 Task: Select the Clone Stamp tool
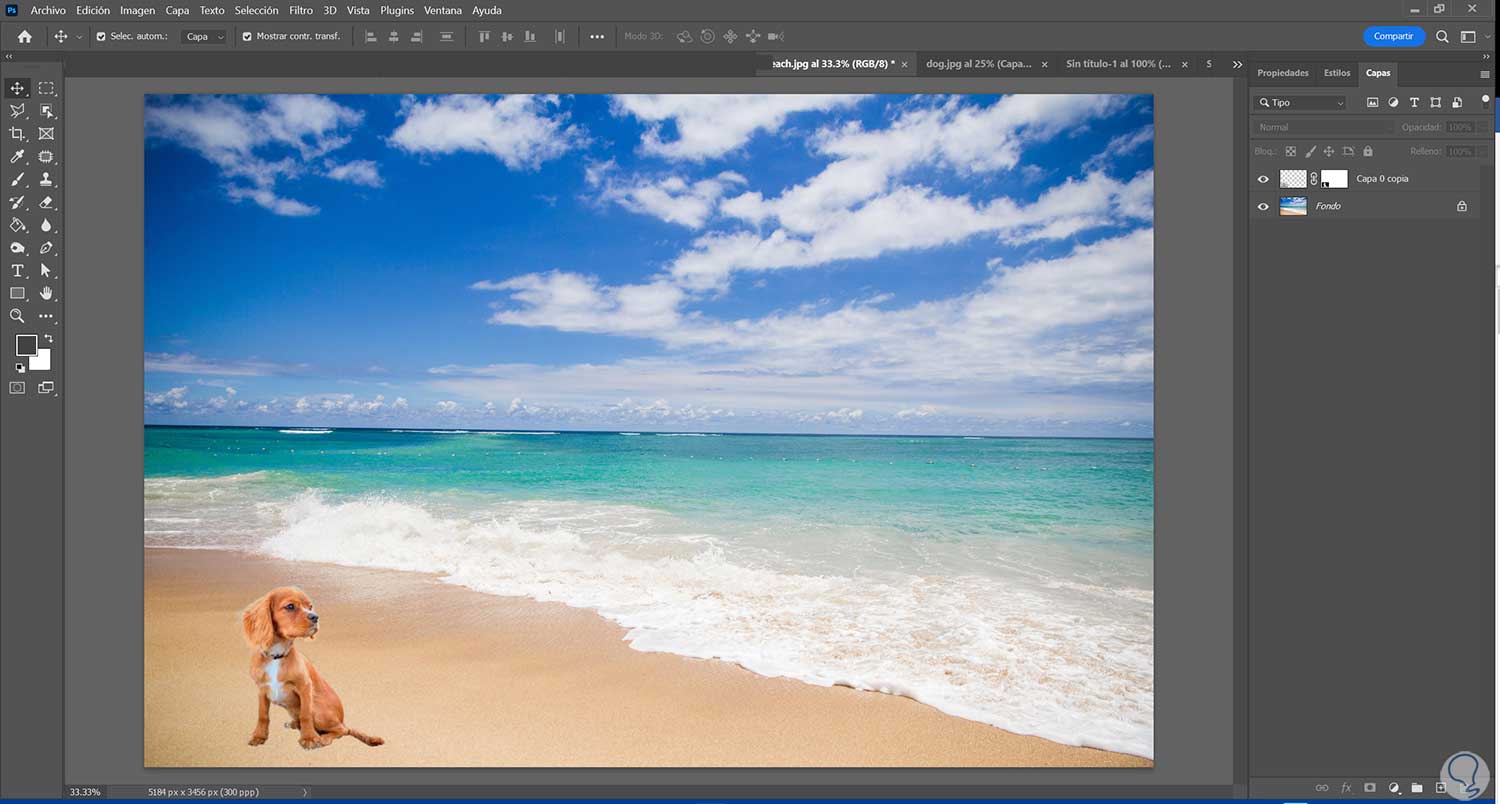coord(46,180)
